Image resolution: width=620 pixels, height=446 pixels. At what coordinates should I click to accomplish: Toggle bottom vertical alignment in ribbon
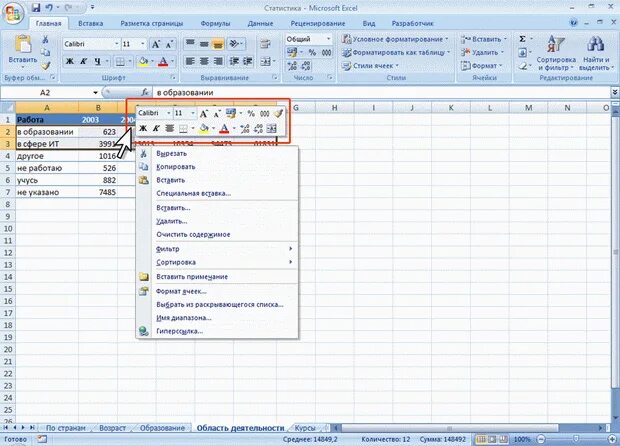point(218,44)
